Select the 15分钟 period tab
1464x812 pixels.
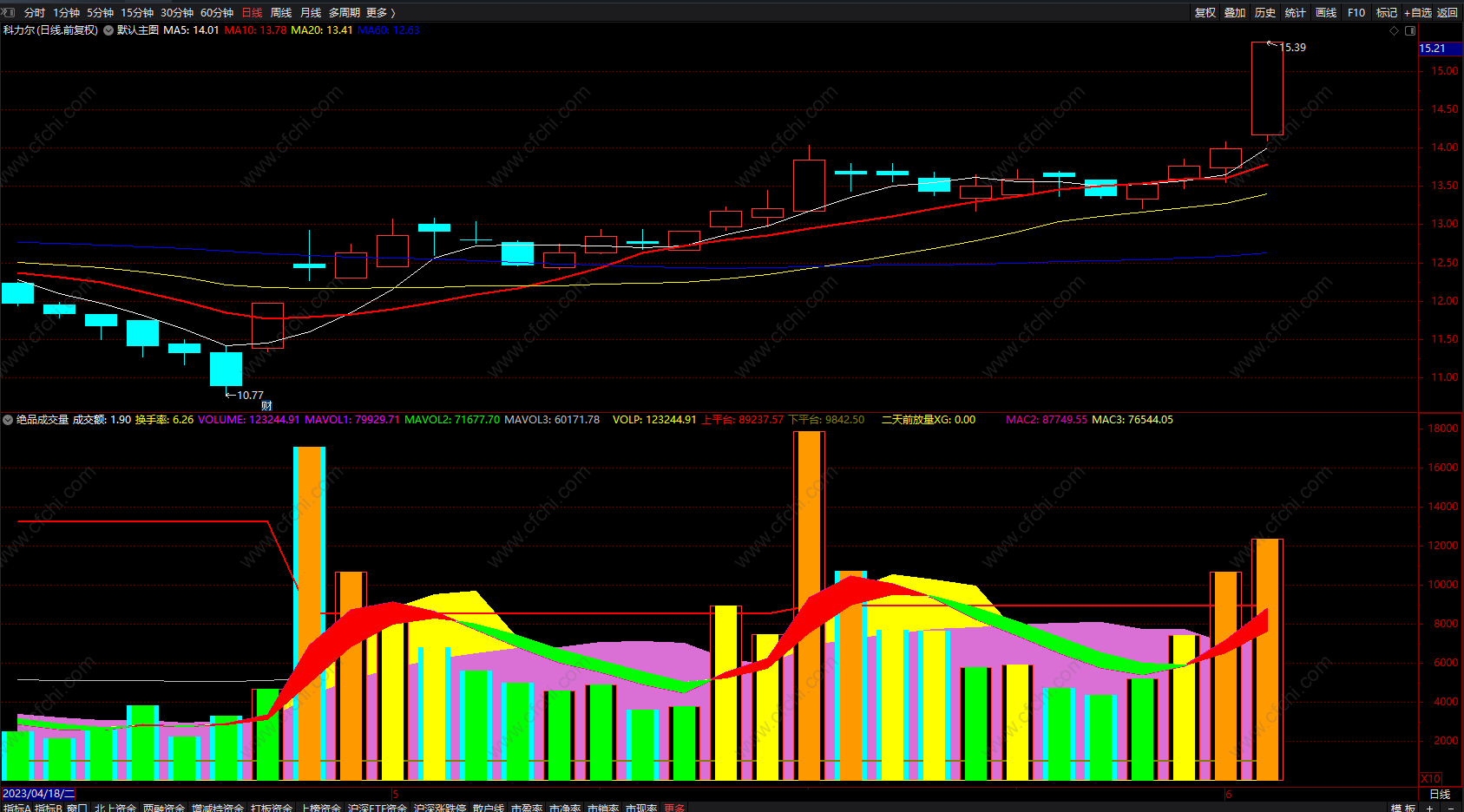pyautogui.click(x=137, y=13)
